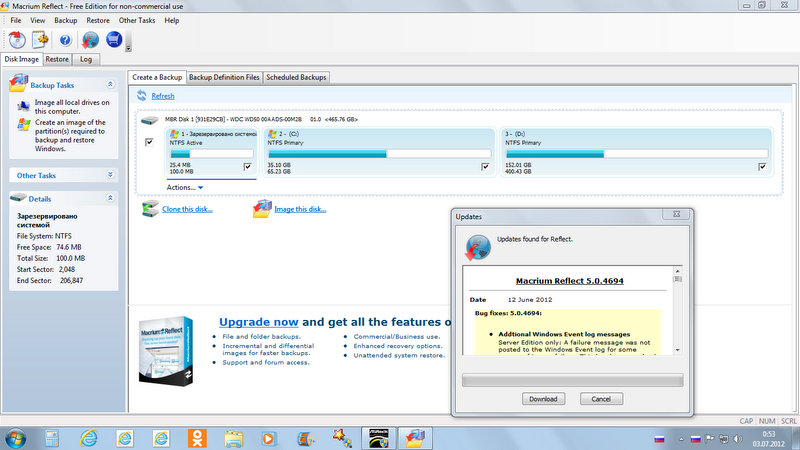Close the Updates dialog

pyautogui.click(x=677, y=214)
